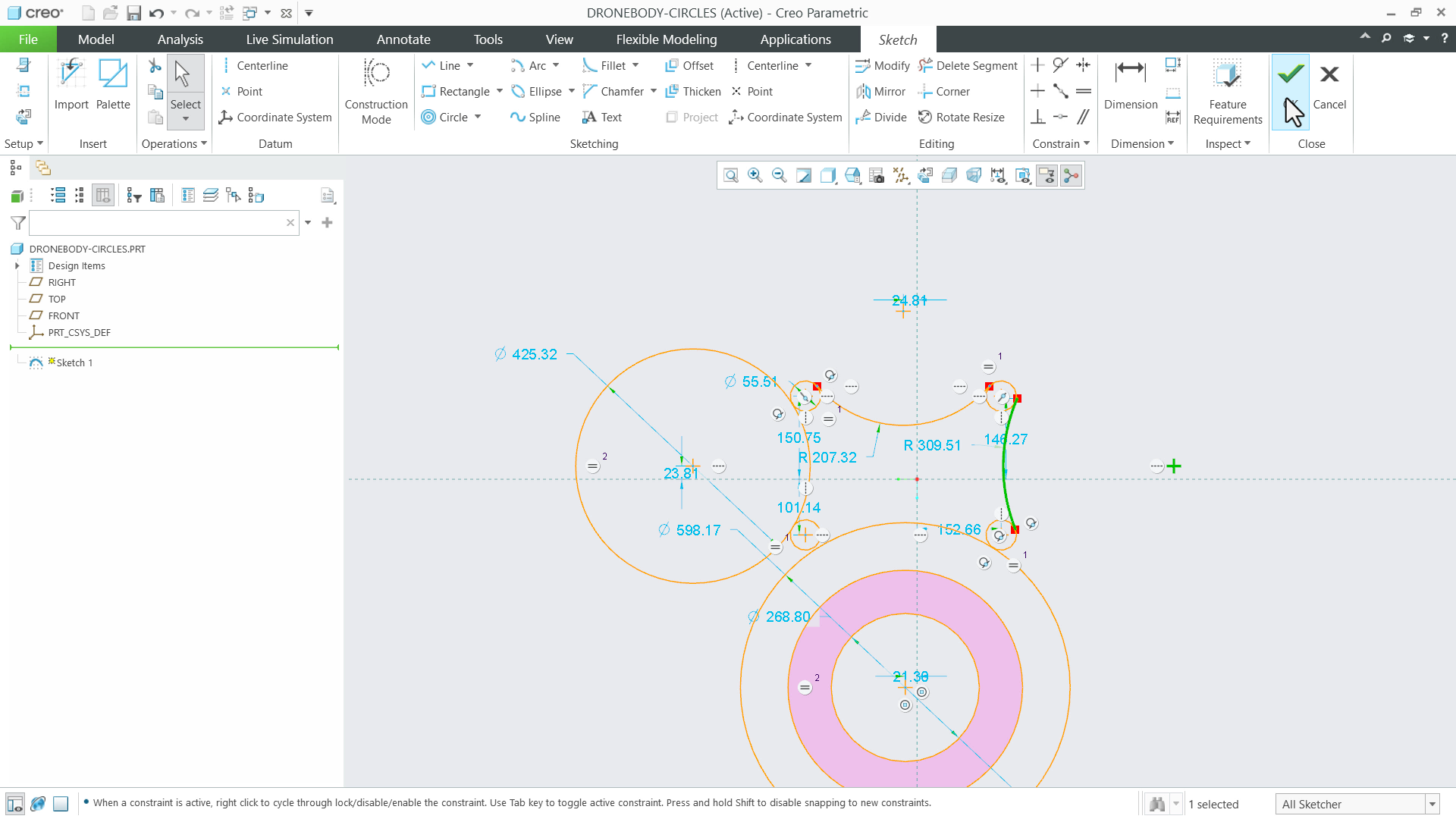Open the Line tool dropdown arrow
Screen dimensions: 1456x819
tap(470, 66)
